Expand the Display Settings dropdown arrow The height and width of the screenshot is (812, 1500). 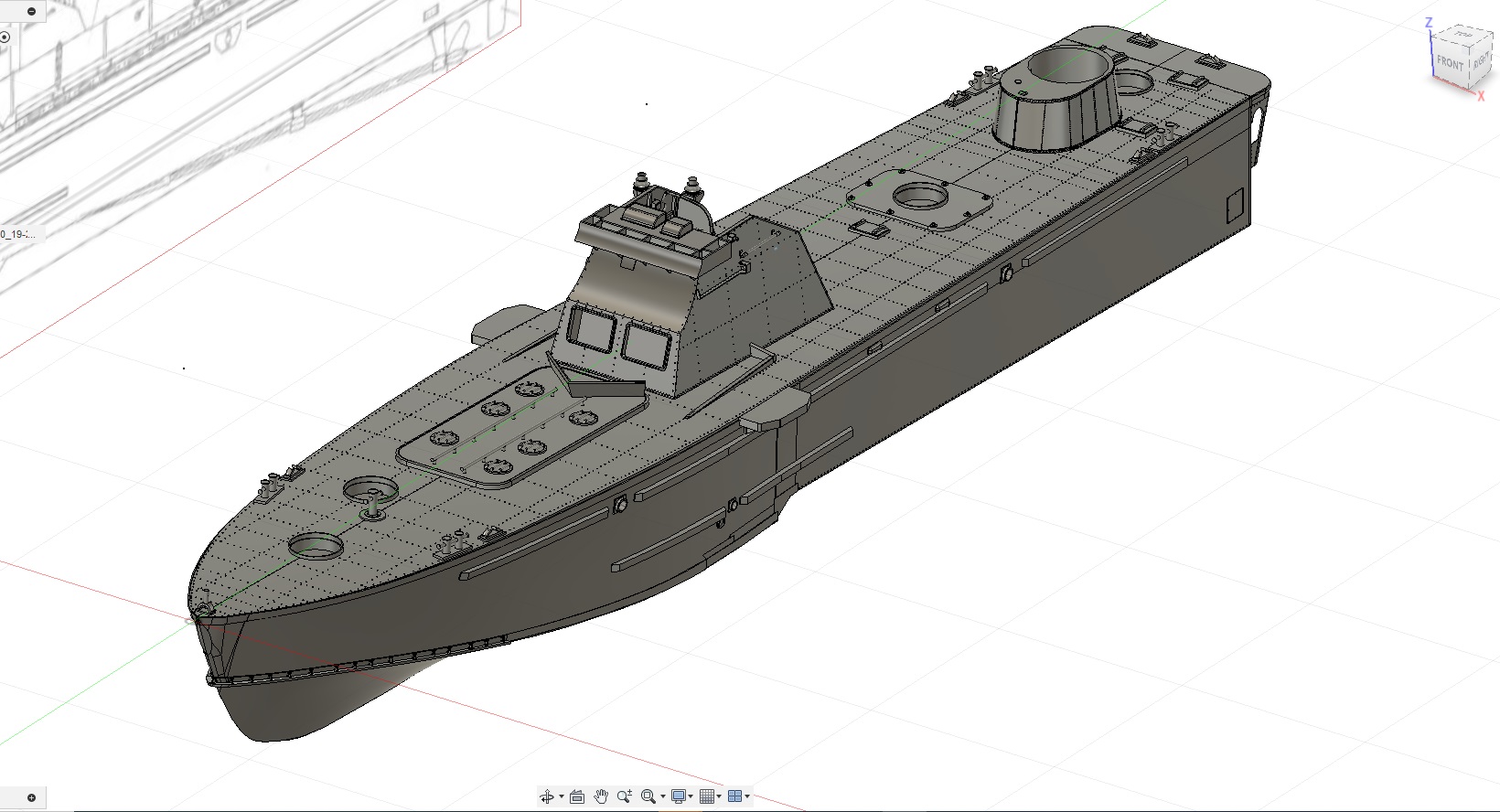tap(691, 796)
